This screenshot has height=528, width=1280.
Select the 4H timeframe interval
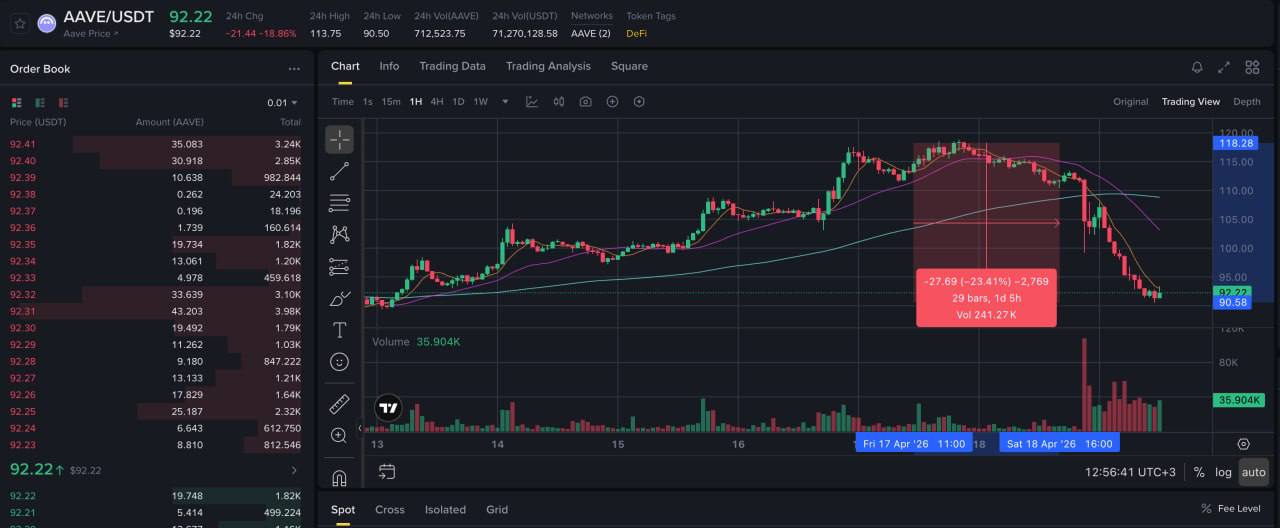tap(437, 102)
